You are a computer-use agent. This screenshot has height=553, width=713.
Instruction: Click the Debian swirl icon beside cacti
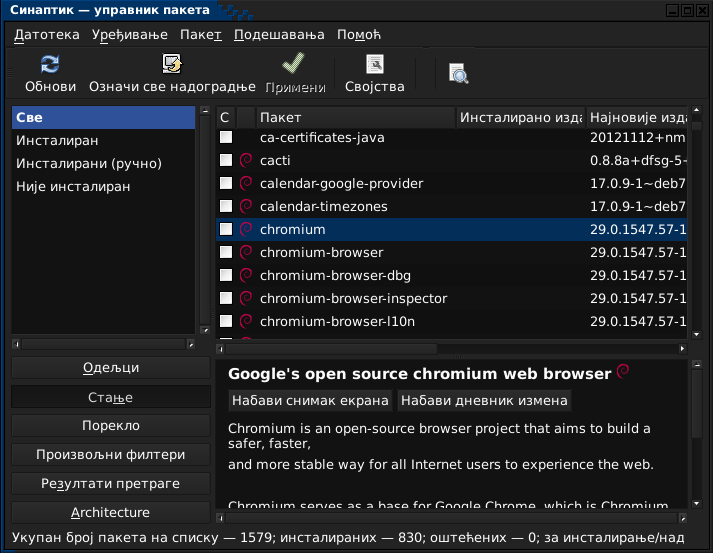(x=246, y=160)
